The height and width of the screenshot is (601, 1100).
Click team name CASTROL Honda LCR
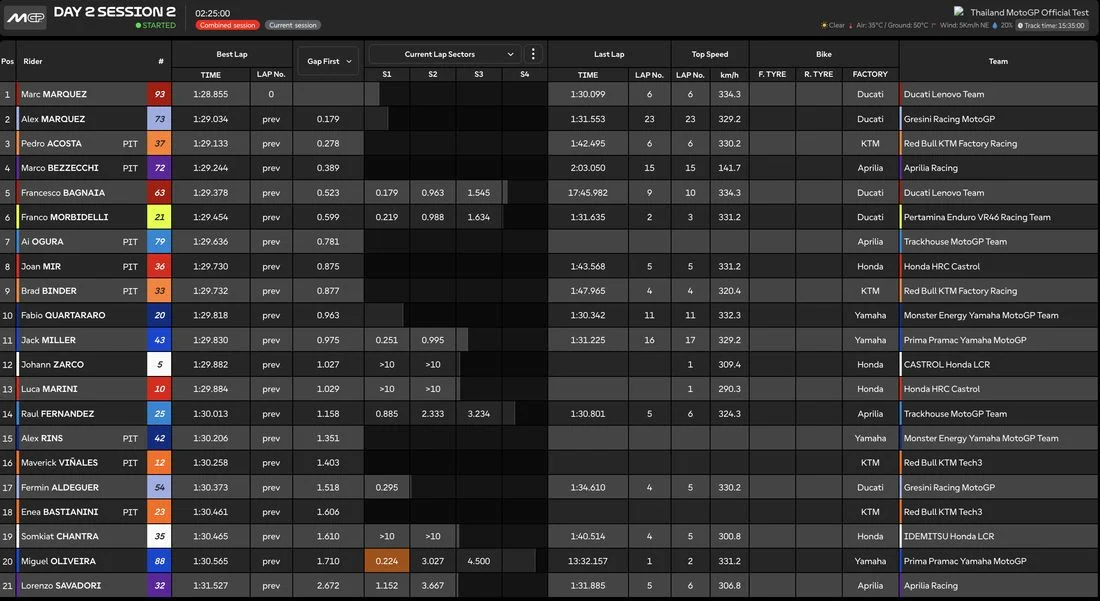[x=946, y=364]
